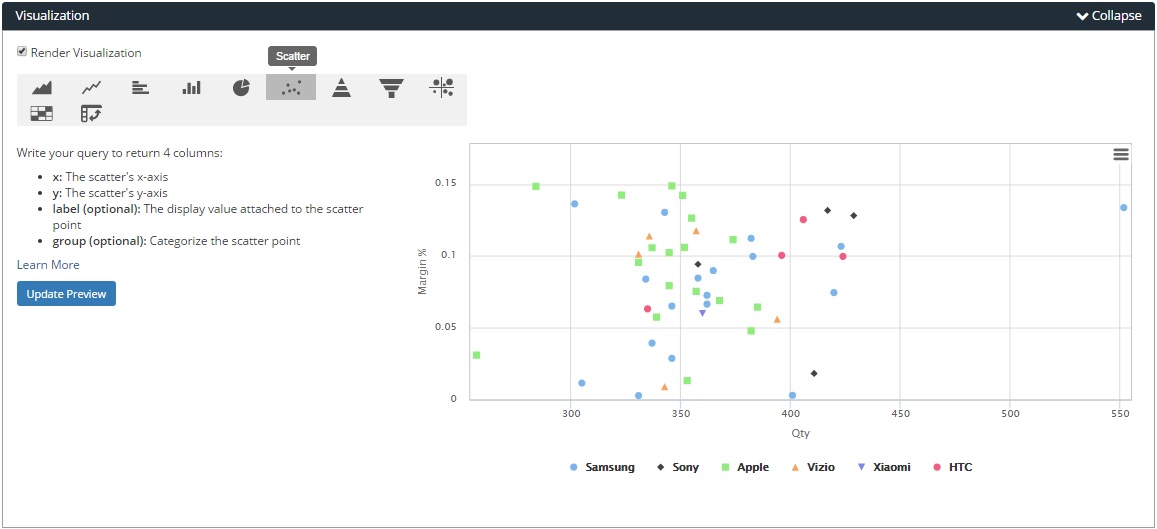Choose the vertical column chart icon
This screenshot has height=529, width=1157.
coord(191,88)
